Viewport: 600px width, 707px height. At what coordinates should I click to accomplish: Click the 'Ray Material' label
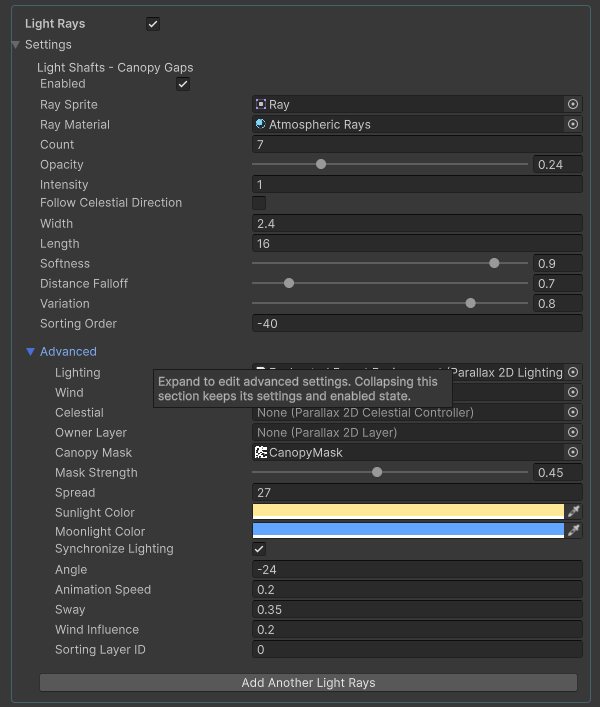click(x=75, y=124)
